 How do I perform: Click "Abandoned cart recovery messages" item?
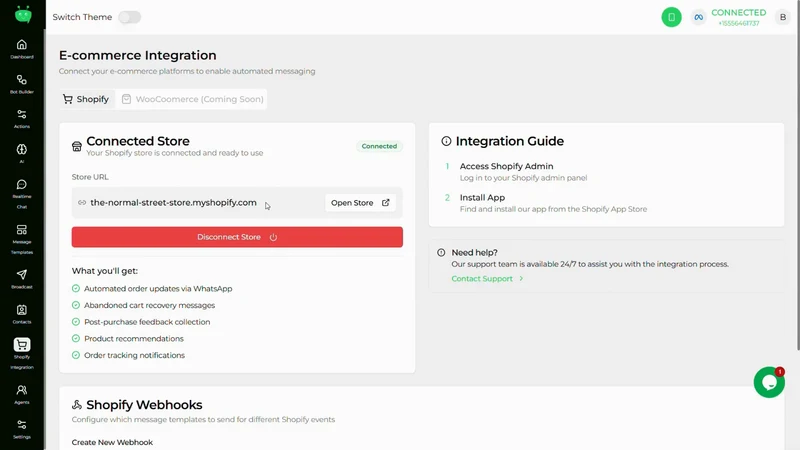pos(149,305)
